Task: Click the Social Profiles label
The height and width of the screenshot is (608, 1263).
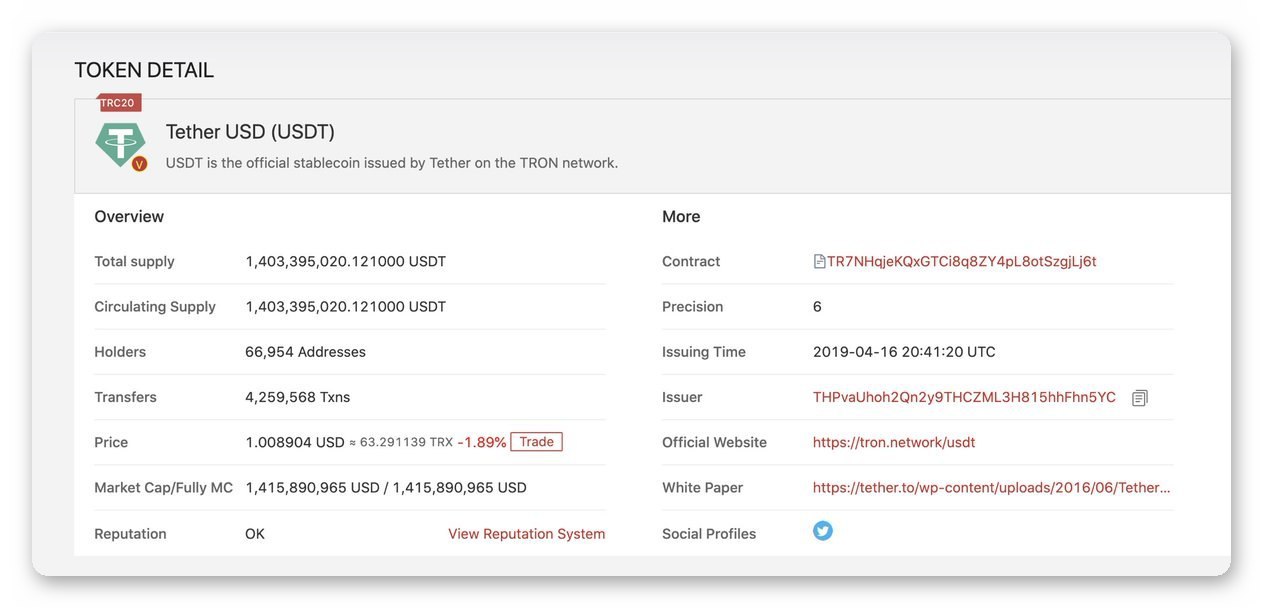Action: pyautogui.click(x=709, y=534)
